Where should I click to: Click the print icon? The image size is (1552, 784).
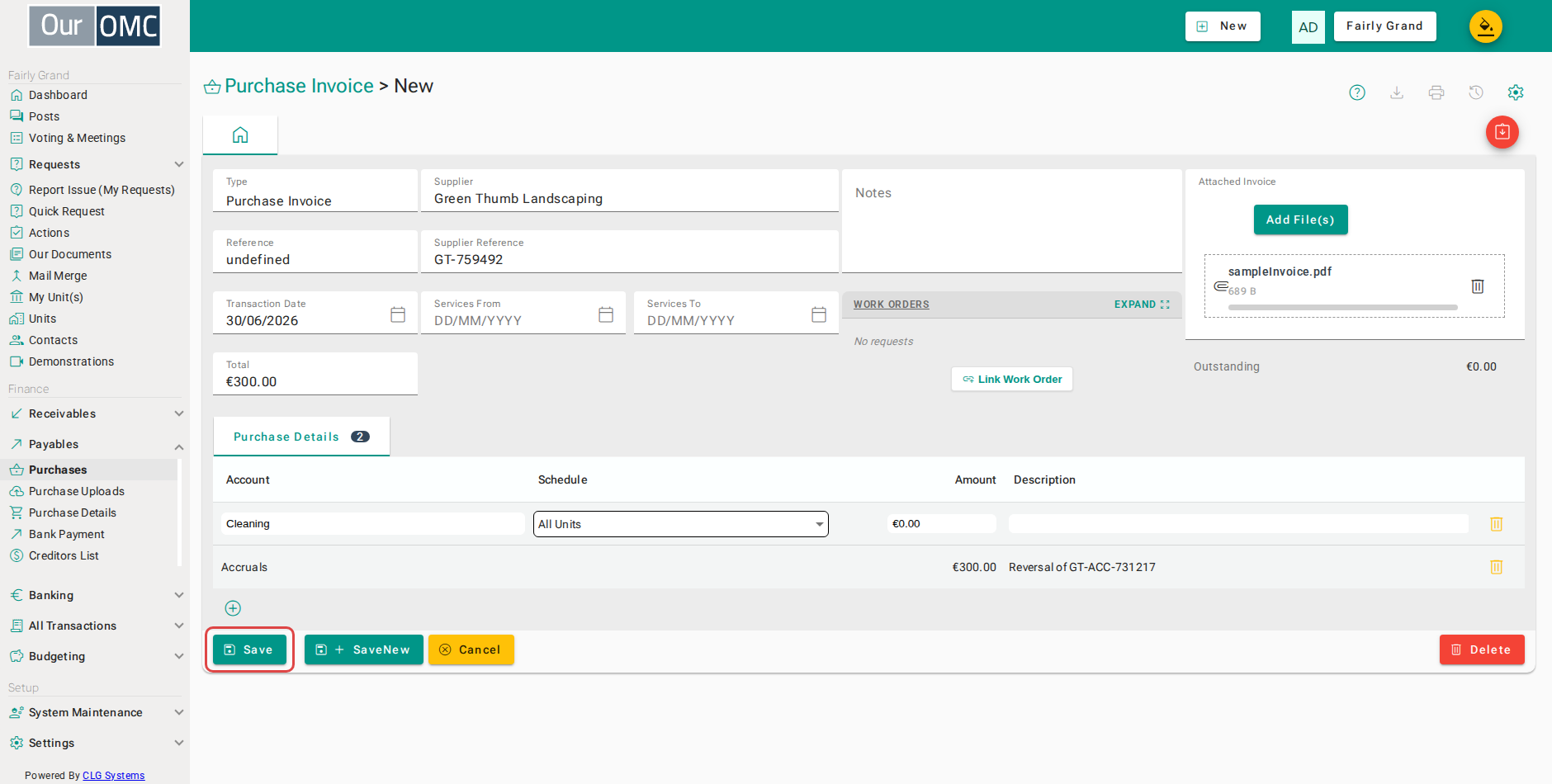(1436, 92)
